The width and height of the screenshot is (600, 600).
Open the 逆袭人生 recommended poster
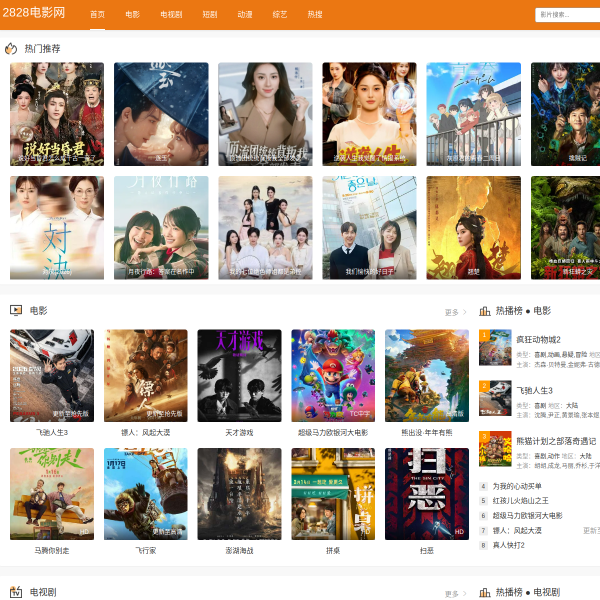(369, 114)
